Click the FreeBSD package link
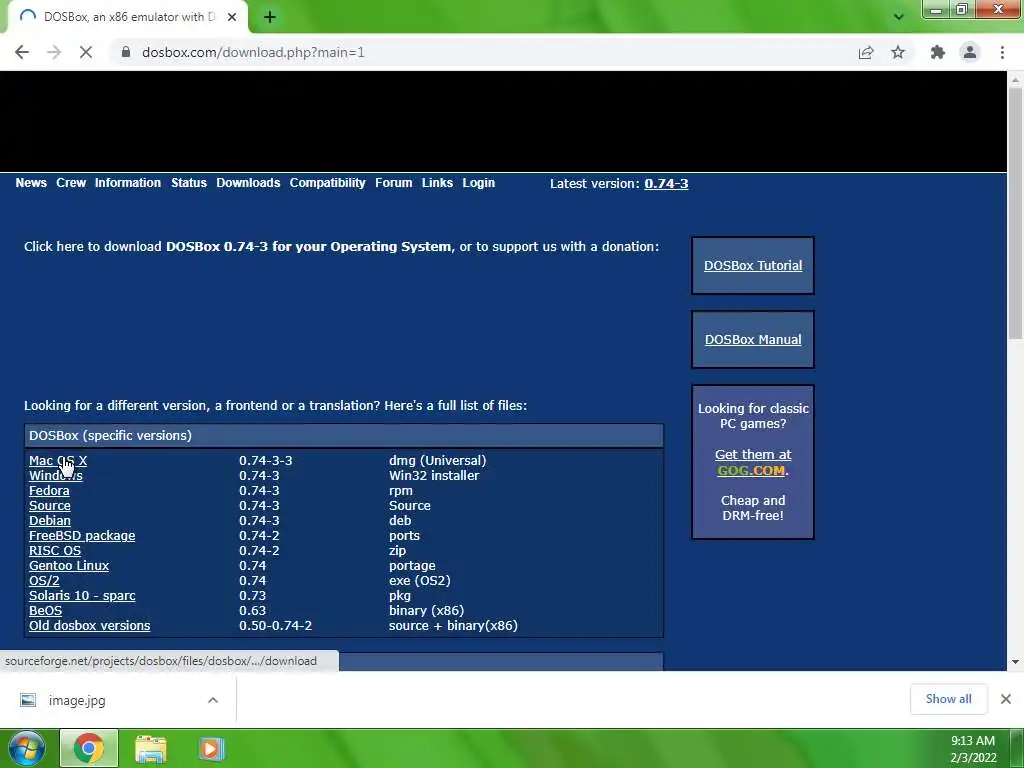The width and height of the screenshot is (1024, 768). tap(82, 536)
